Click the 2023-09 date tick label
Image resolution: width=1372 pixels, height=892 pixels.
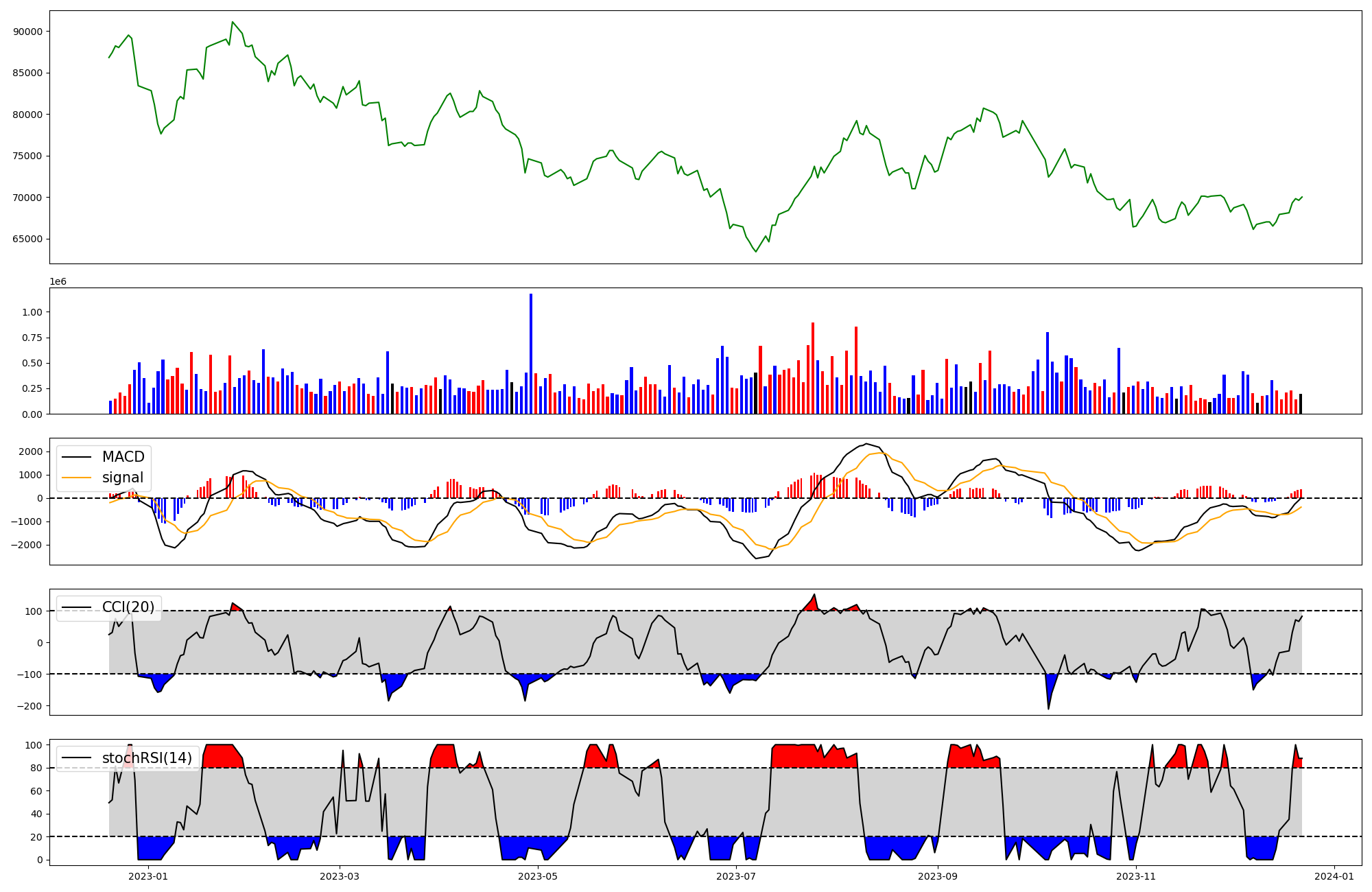click(937, 876)
